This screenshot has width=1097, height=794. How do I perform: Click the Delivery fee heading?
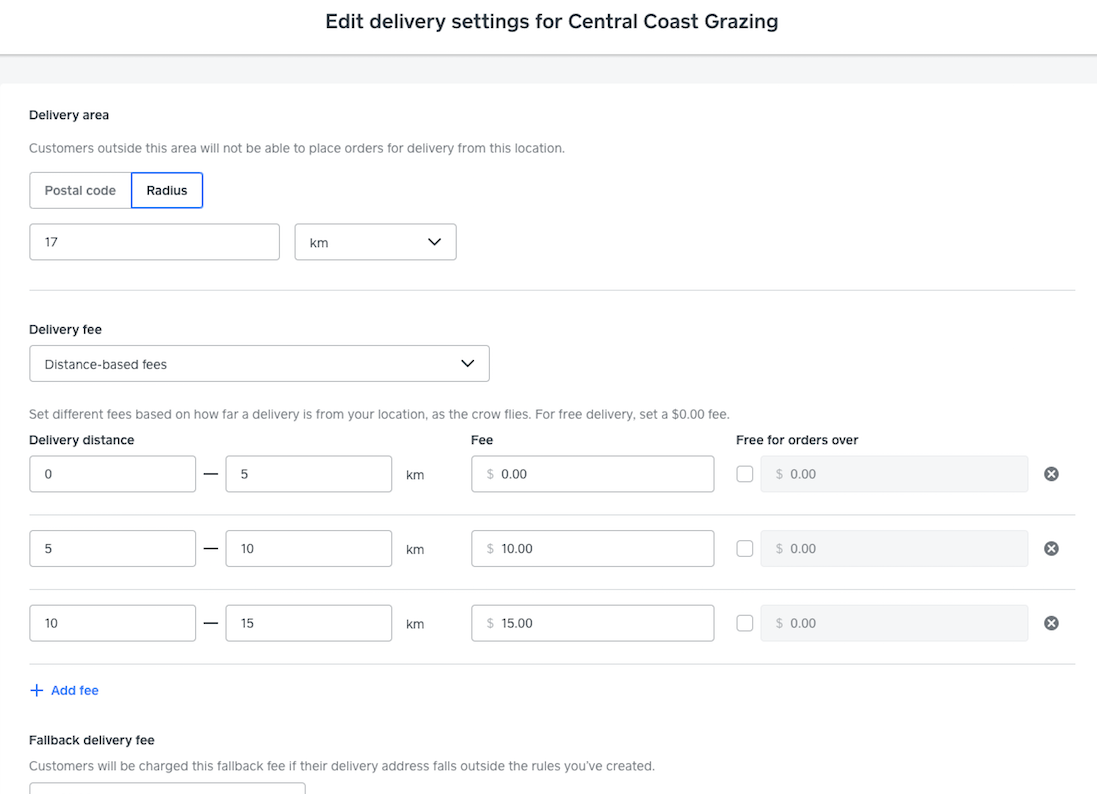pos(65,329)
